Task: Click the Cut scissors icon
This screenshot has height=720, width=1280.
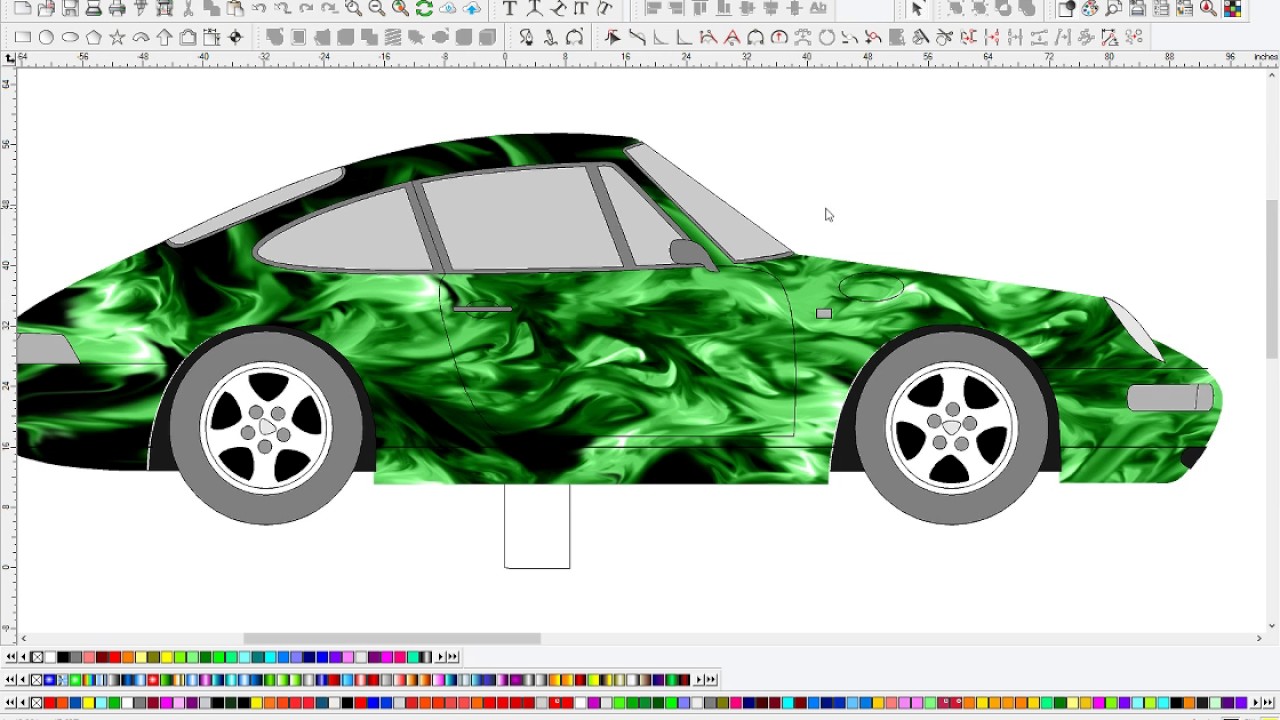Action: pyautogui.click(x=188, y=8)
